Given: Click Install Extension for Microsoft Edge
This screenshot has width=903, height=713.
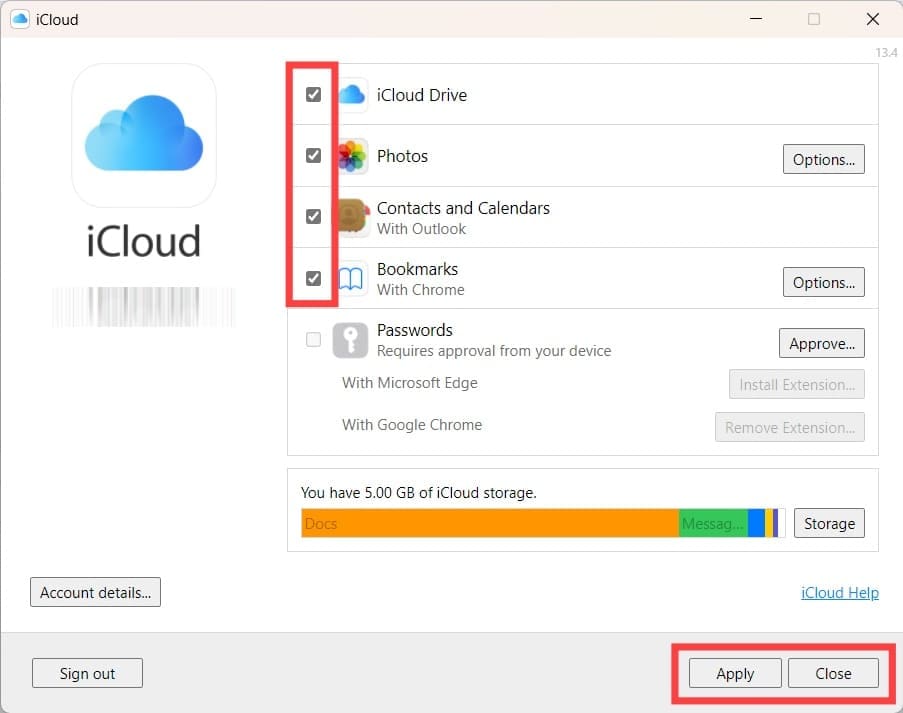Looking at the screenshot, I should click(x=796, y=384).
